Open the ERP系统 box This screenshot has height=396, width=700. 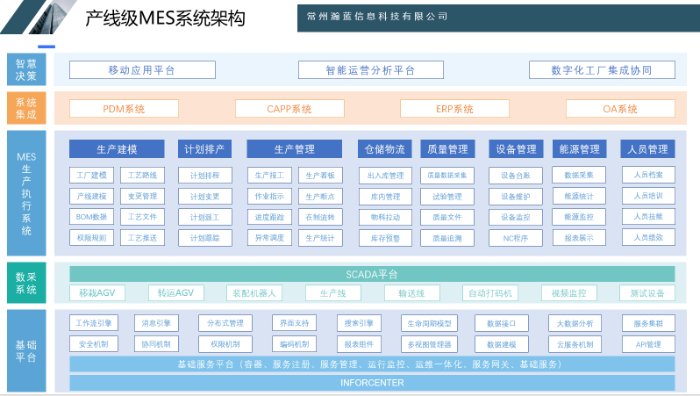pyautogui.click(x=454, y=108)
